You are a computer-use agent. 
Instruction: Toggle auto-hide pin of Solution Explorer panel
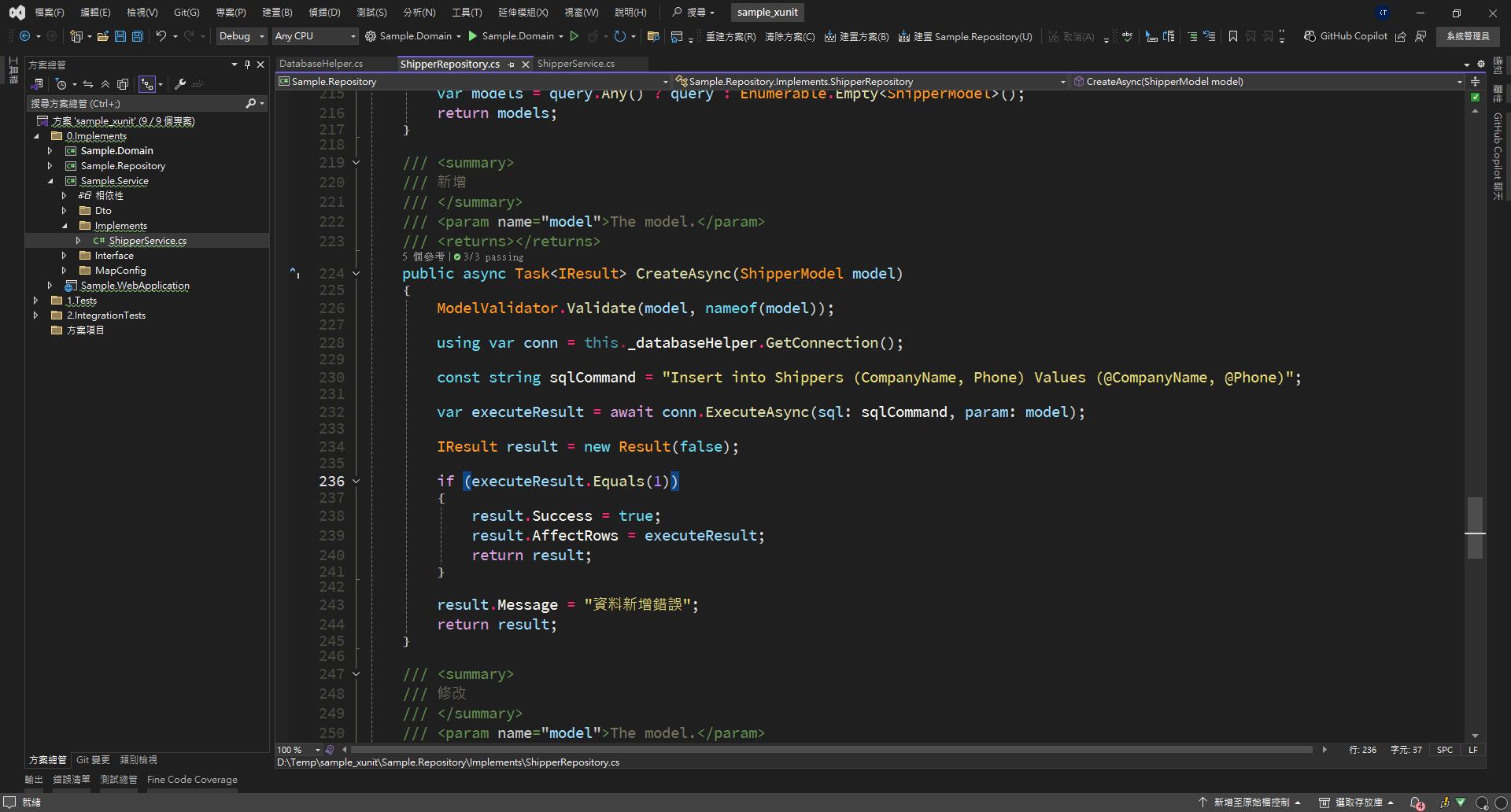pos(247,65)
